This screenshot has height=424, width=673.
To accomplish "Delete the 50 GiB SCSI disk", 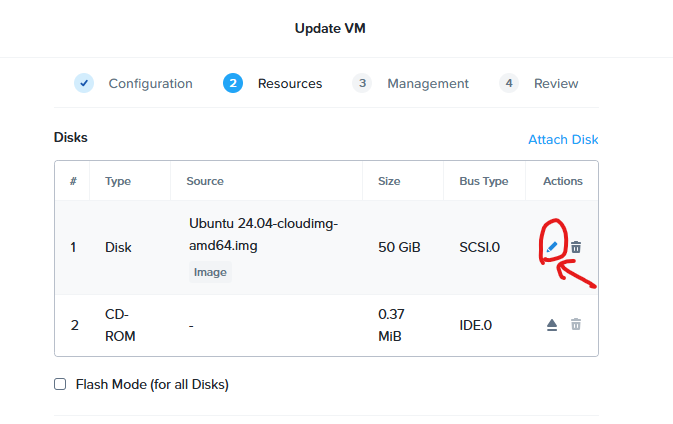I will [x=576, y=247].
